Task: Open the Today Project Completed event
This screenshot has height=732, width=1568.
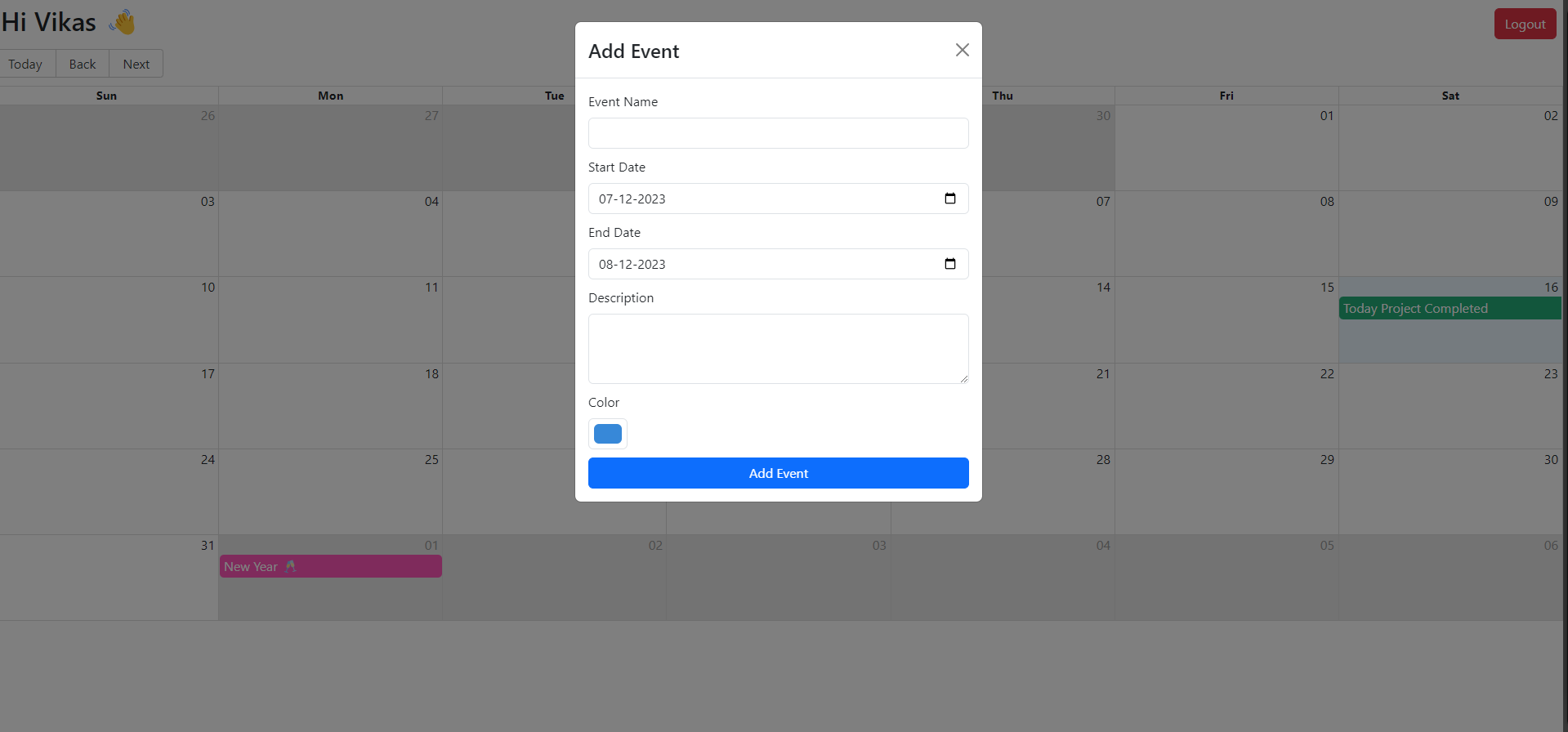Action: pos(1450,308)
